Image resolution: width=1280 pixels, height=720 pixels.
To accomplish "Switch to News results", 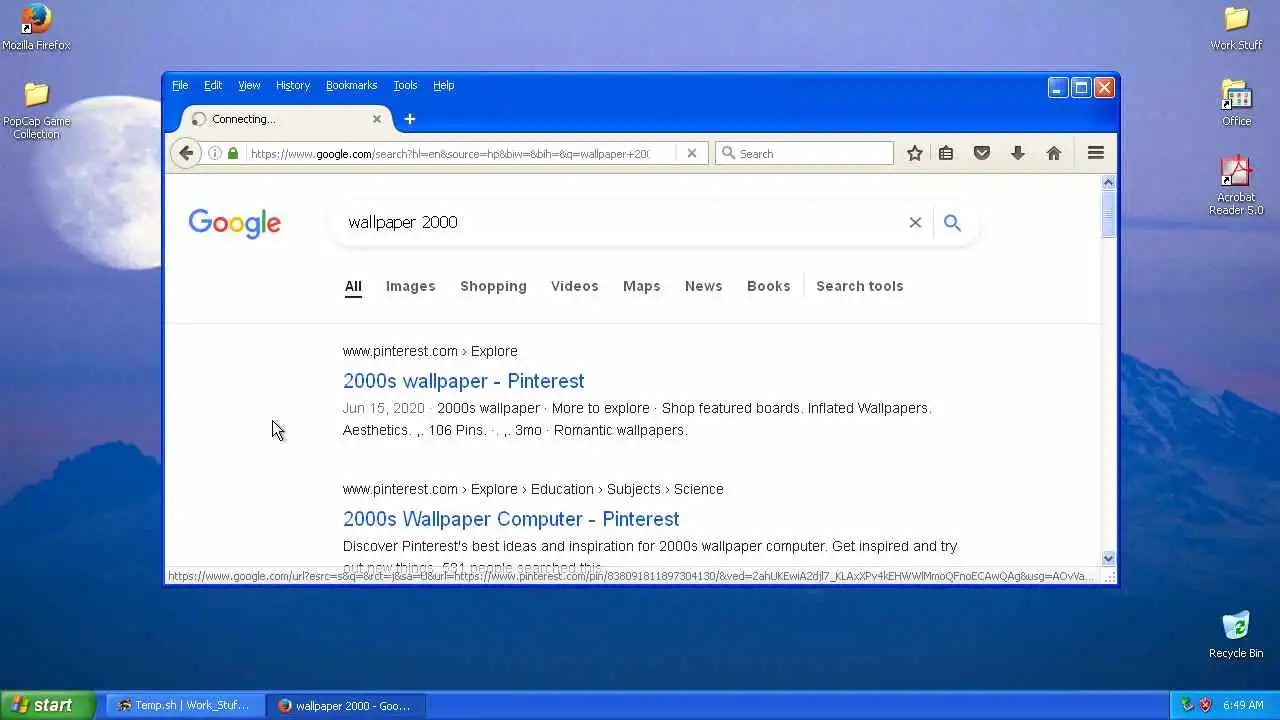I will 703,286.
